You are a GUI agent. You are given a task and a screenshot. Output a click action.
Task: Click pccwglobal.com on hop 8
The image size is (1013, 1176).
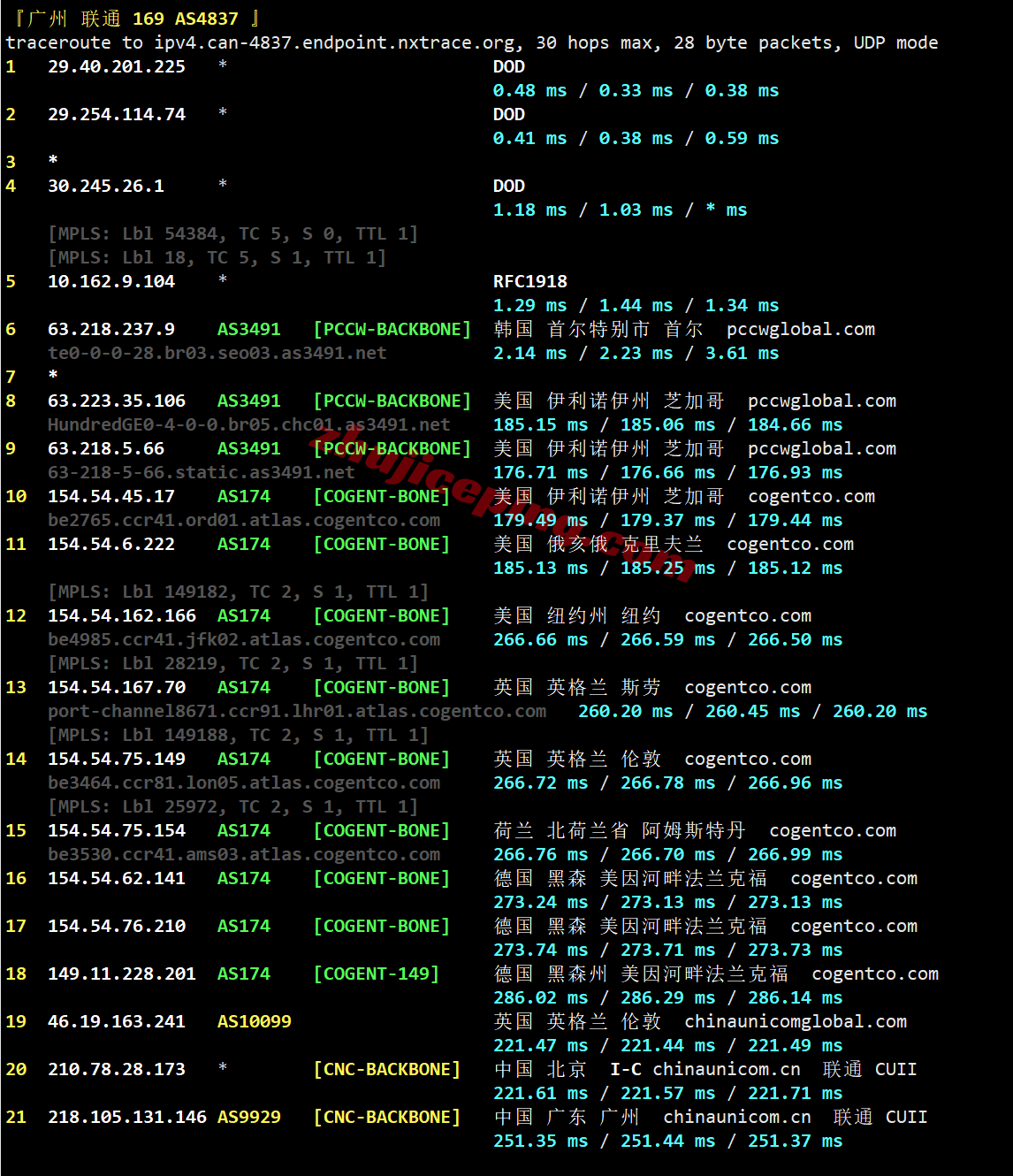coord(822,401)
